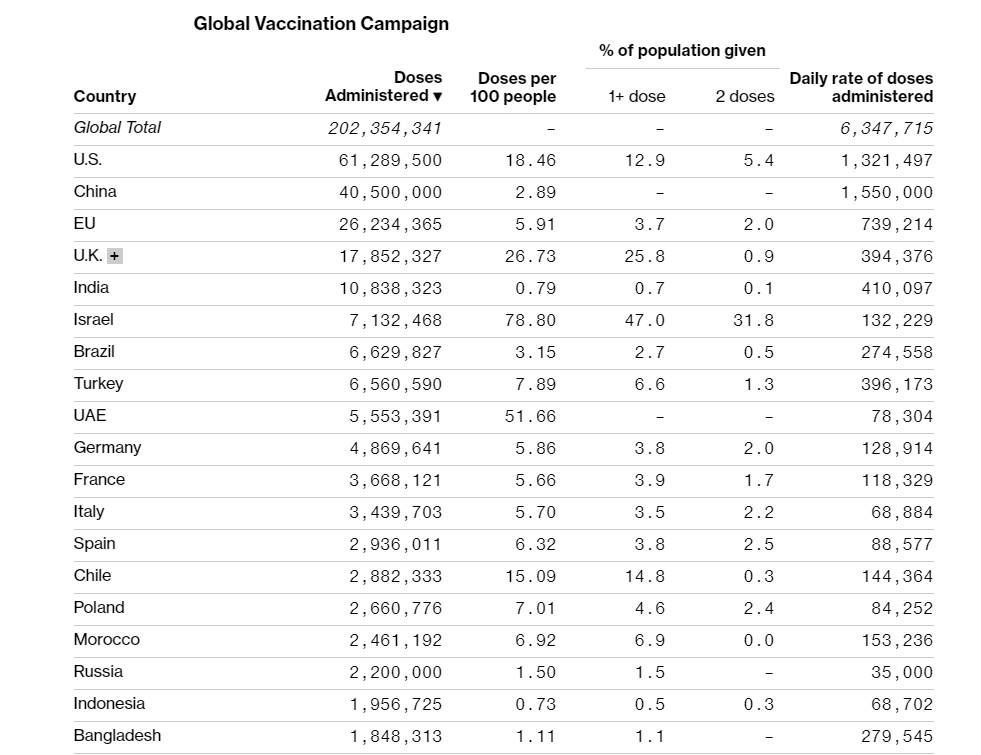Click the EU row label
981x755 pixels.
pyautogui.click(x=85, y=224)
